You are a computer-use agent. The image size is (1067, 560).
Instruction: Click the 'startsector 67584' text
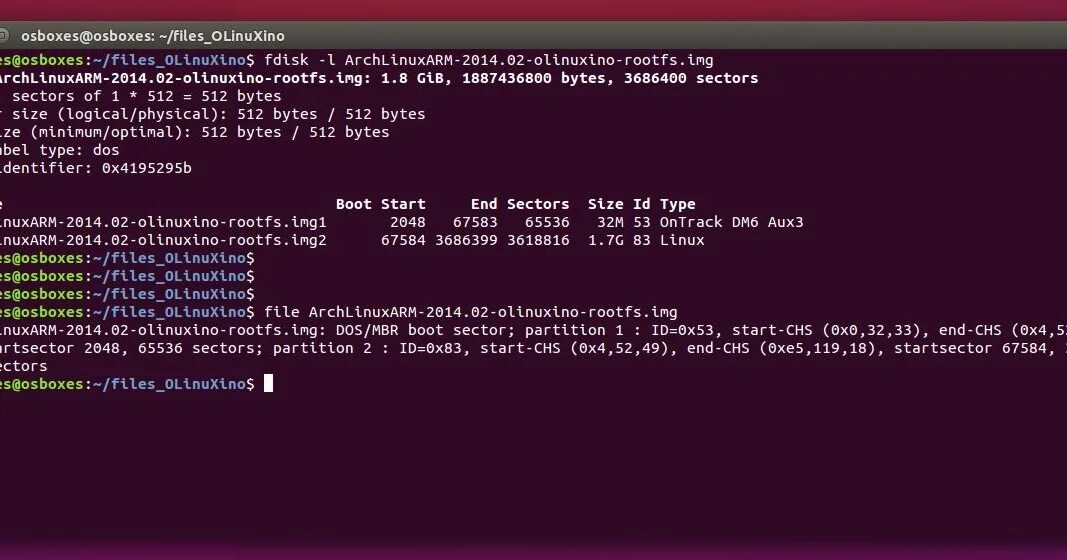(x=970, y=348)
